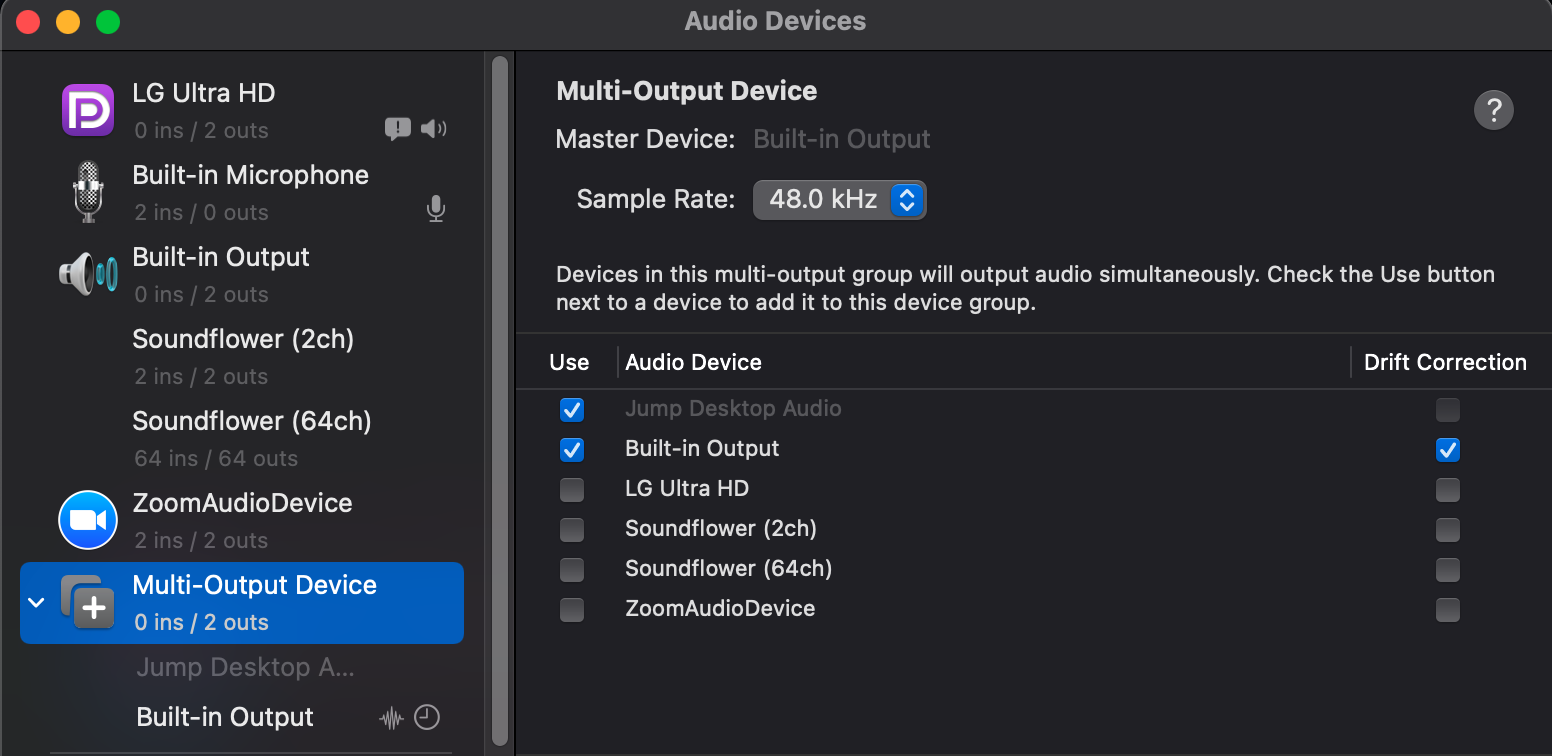Check Use for Soundflower (64ch)
Image resolution: width=1552 pixels, height=756 pixels.
coord(572,570)
